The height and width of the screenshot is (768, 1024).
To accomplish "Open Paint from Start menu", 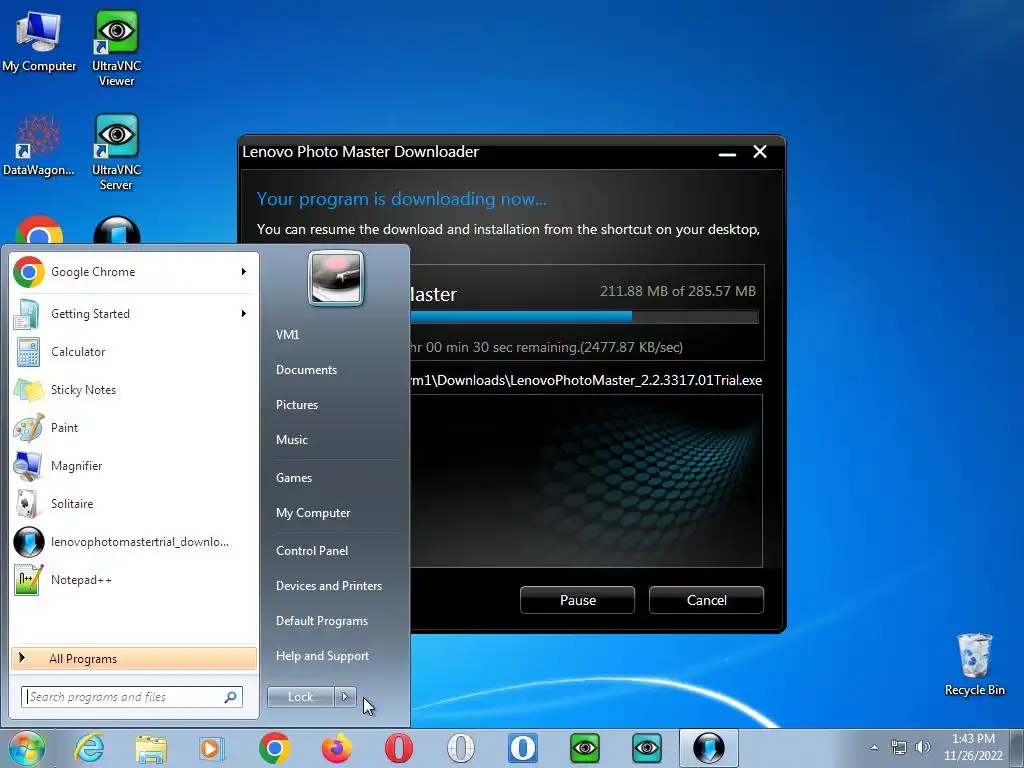I will click(x=135, y=428).
